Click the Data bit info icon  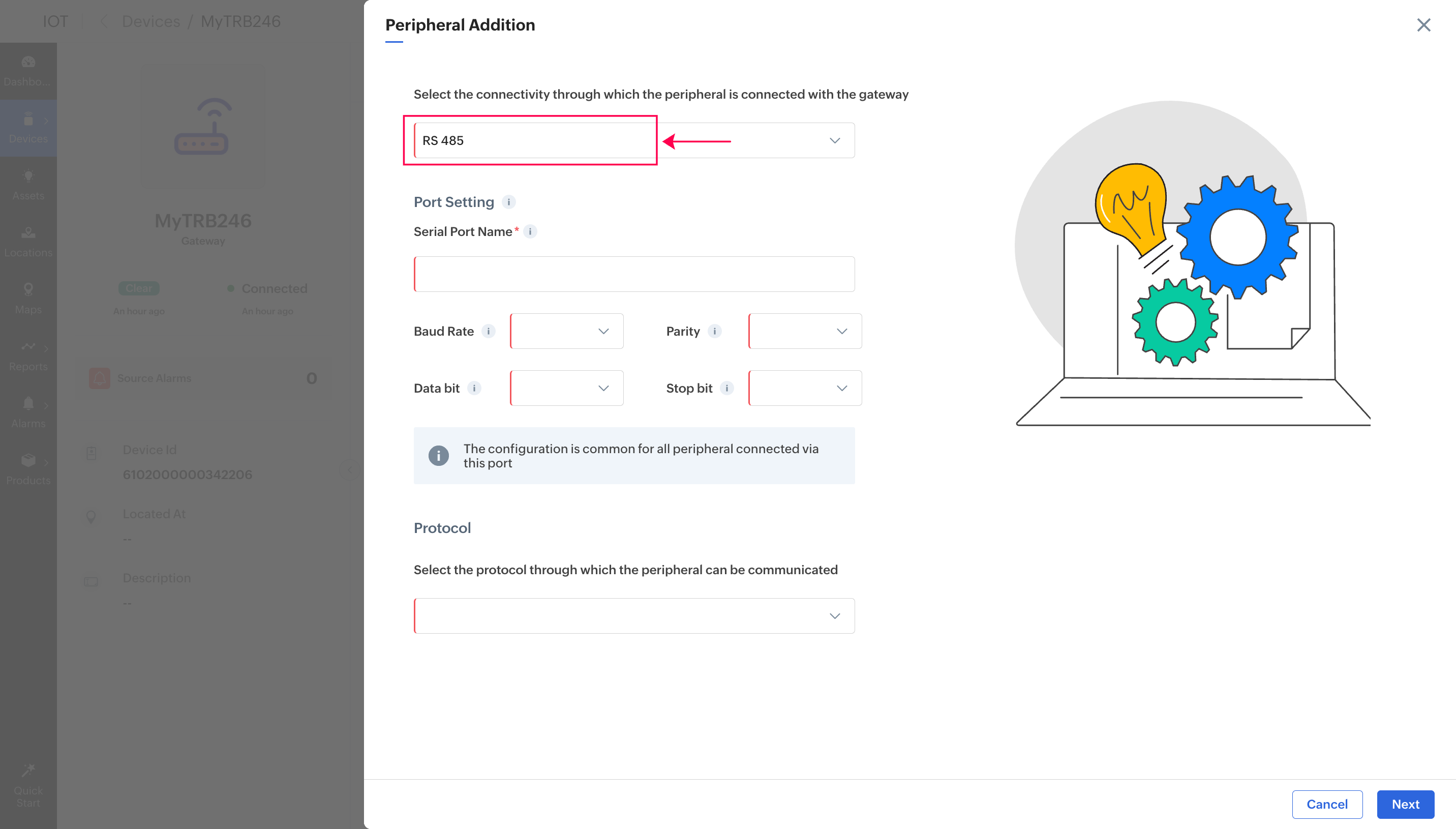click(474, 389)
